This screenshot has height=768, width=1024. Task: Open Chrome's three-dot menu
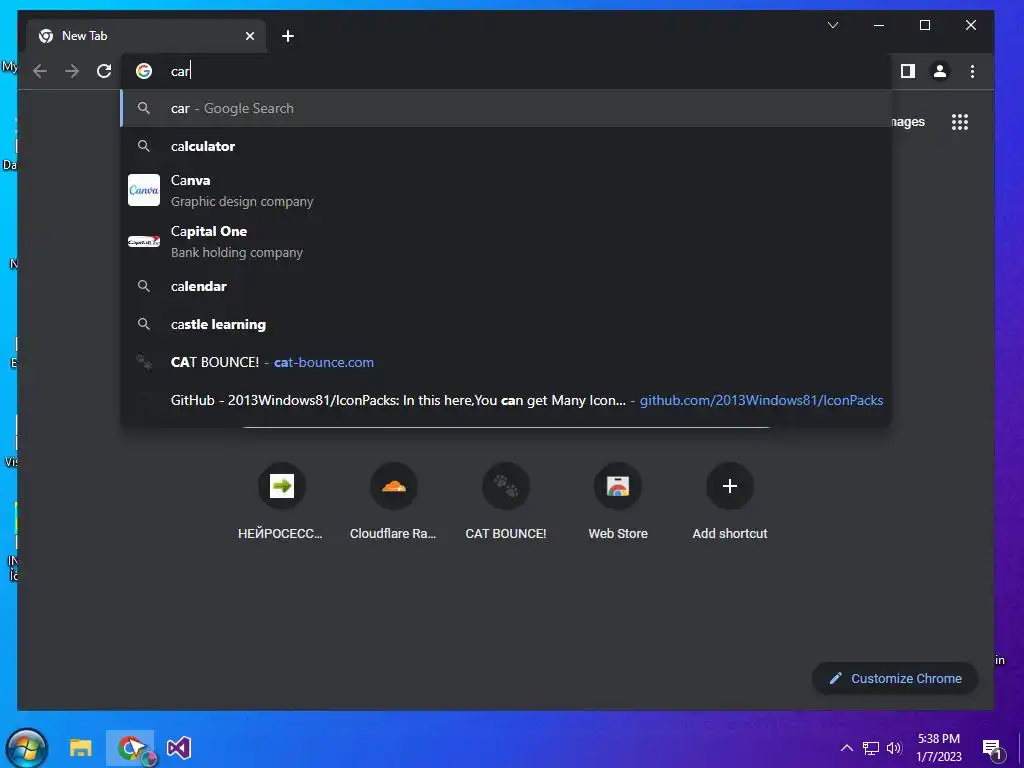[972, 71]
